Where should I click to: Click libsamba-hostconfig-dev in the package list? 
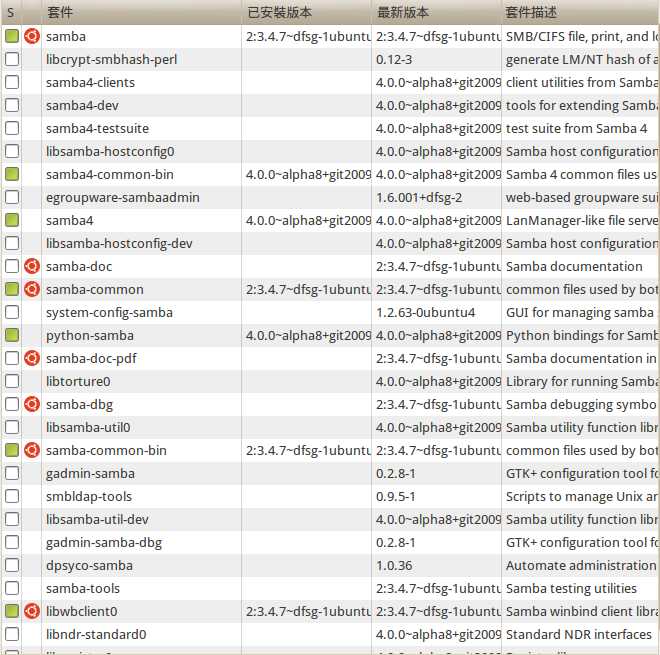click(x=119, y=243)
